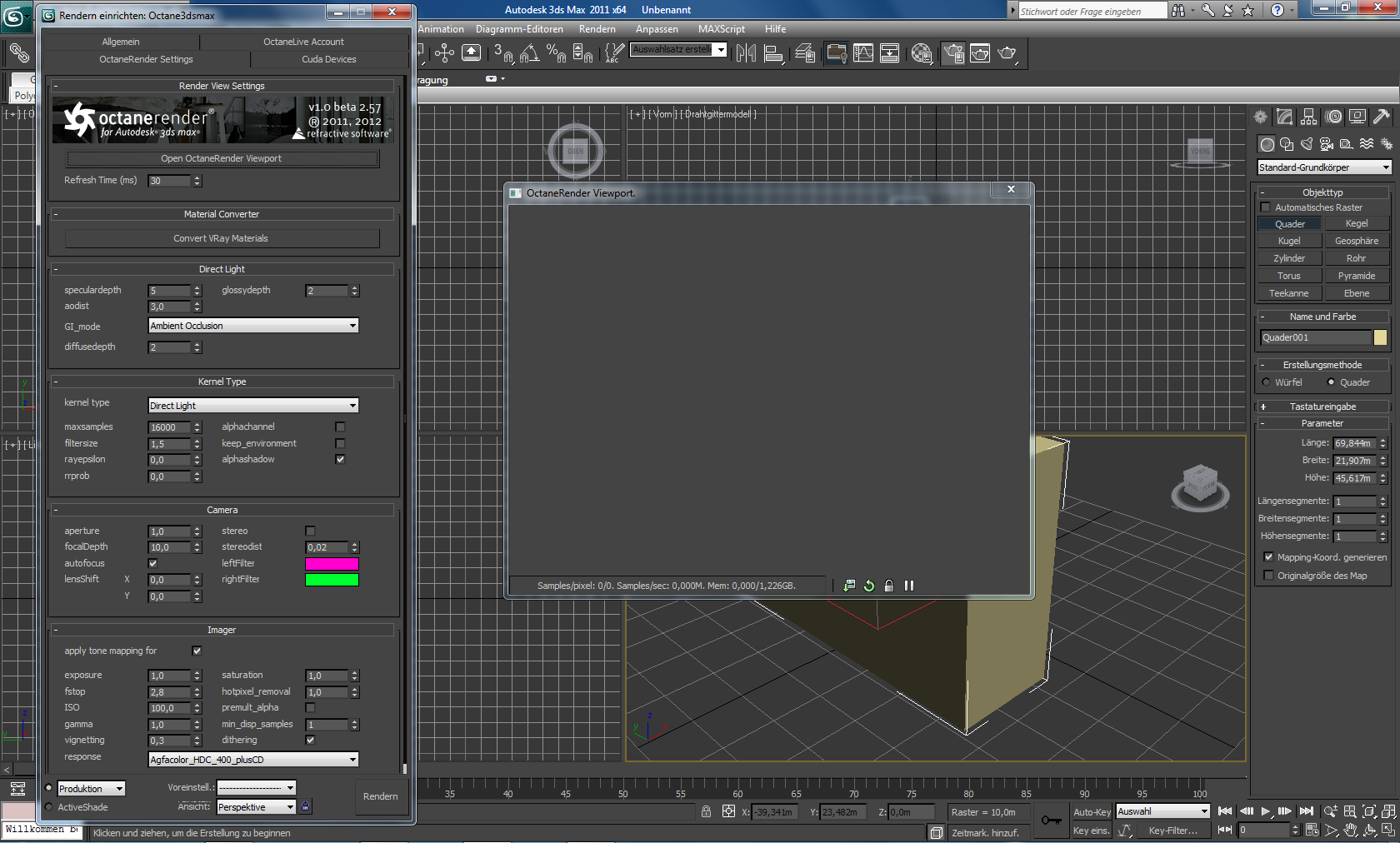Open the Layer Manager icon
This screenshot has height=843, width=1400.
pos(805,53)
